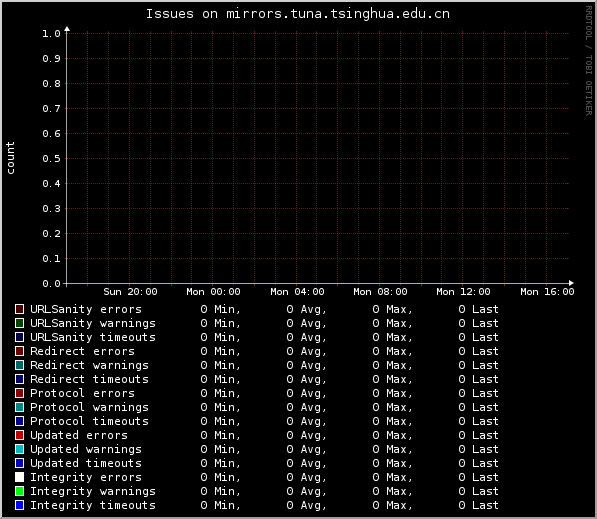Click the Sun 20:00 time axis label
The height and width of the screenshot is (519, 597).
pos(130,292)
